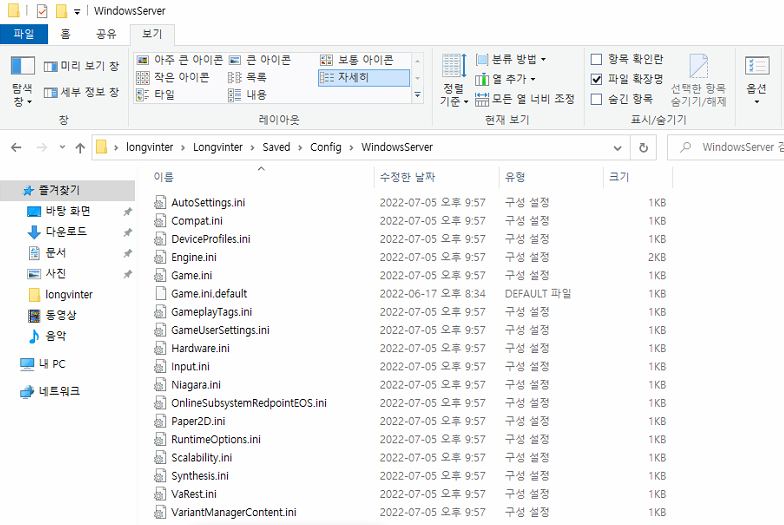Open the group by (분류 방법) dropdown
Image resolution: width=784 pixels, height=525 pixels.
(510, 60)
